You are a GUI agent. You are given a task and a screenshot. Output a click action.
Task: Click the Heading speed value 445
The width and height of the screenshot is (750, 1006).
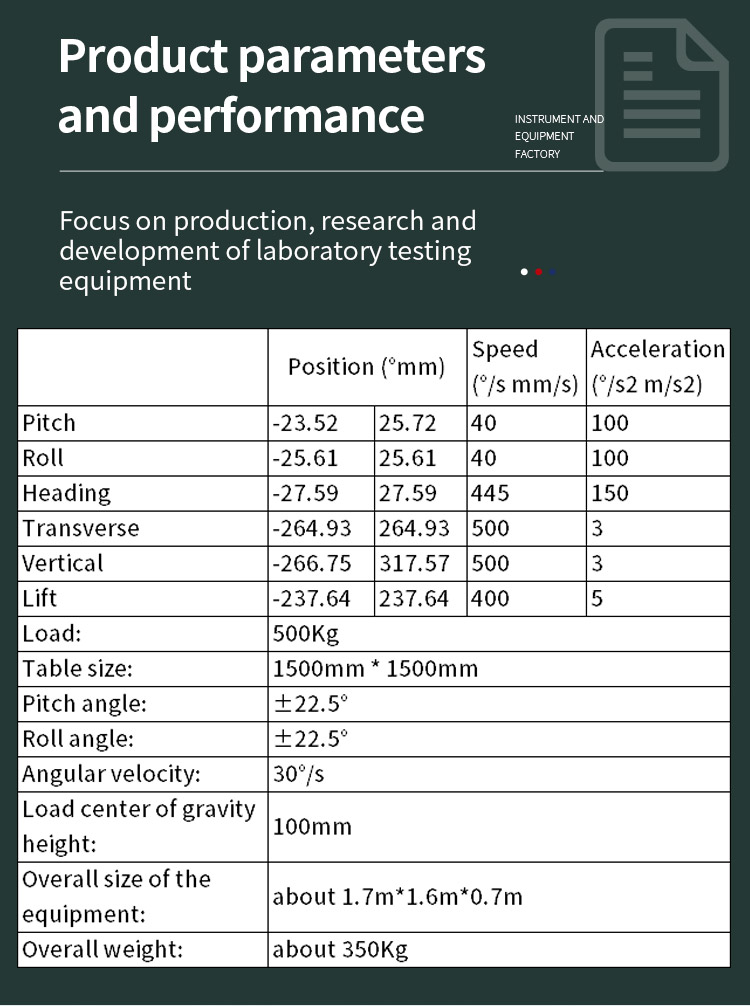491,493
